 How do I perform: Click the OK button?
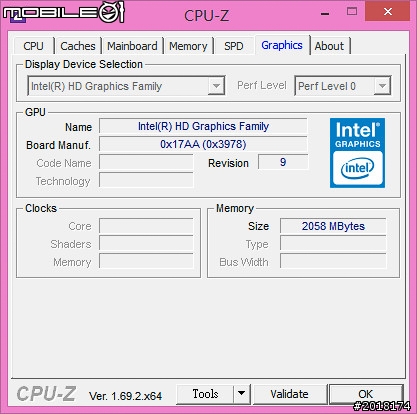click(x=366, y=394)
